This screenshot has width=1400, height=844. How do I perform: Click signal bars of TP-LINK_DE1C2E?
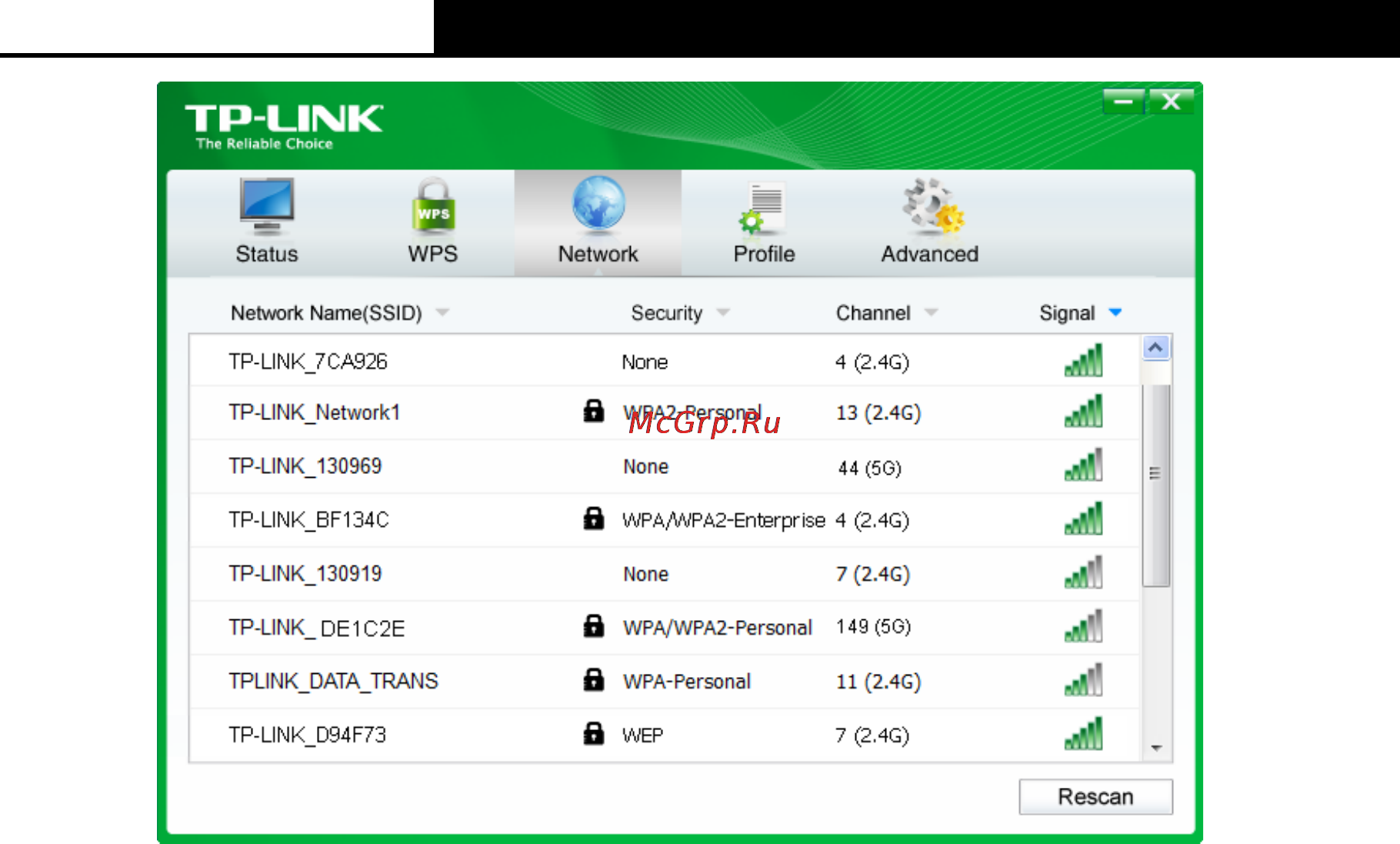(x=1083, y=626)
